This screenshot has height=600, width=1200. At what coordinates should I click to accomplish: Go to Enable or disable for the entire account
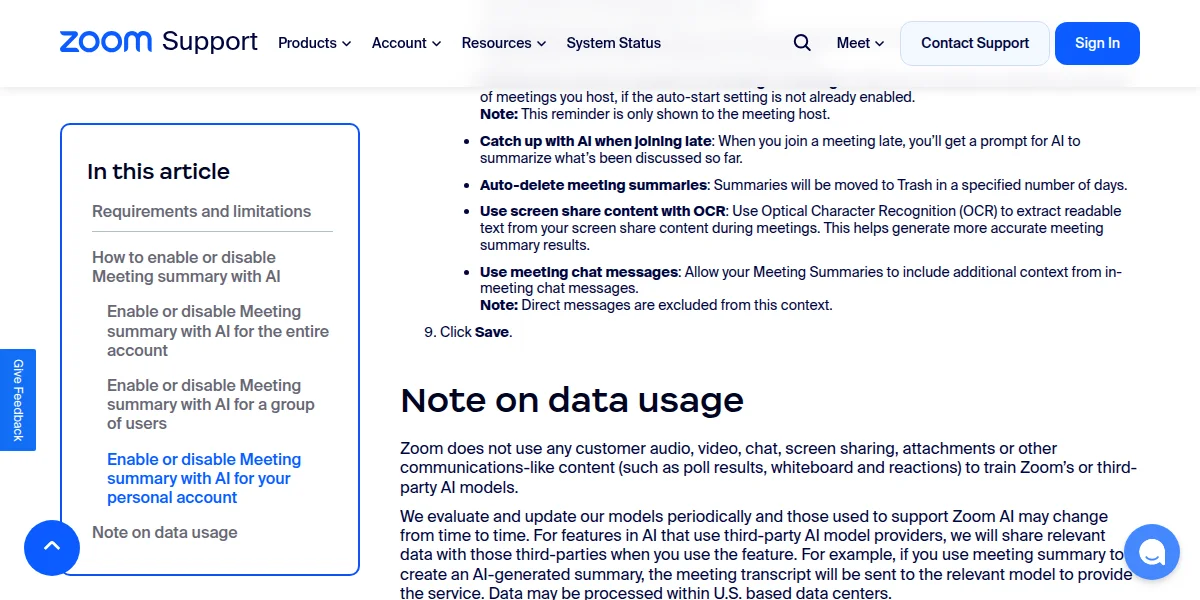click(218, 331)
